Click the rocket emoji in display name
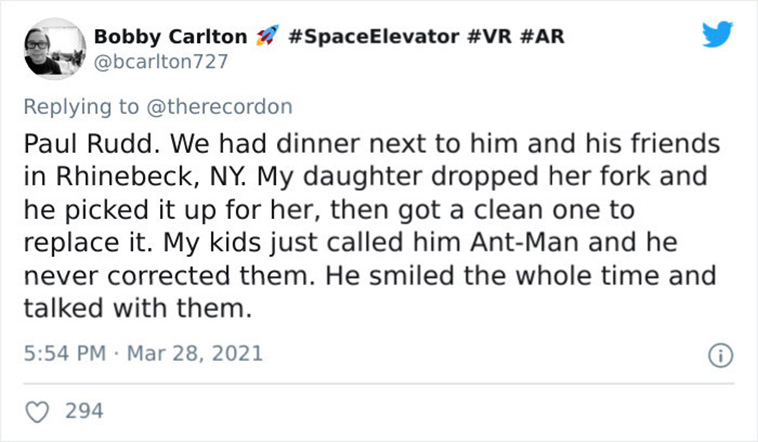This screenshot has height=442, width=758. (x=267, y=36)
